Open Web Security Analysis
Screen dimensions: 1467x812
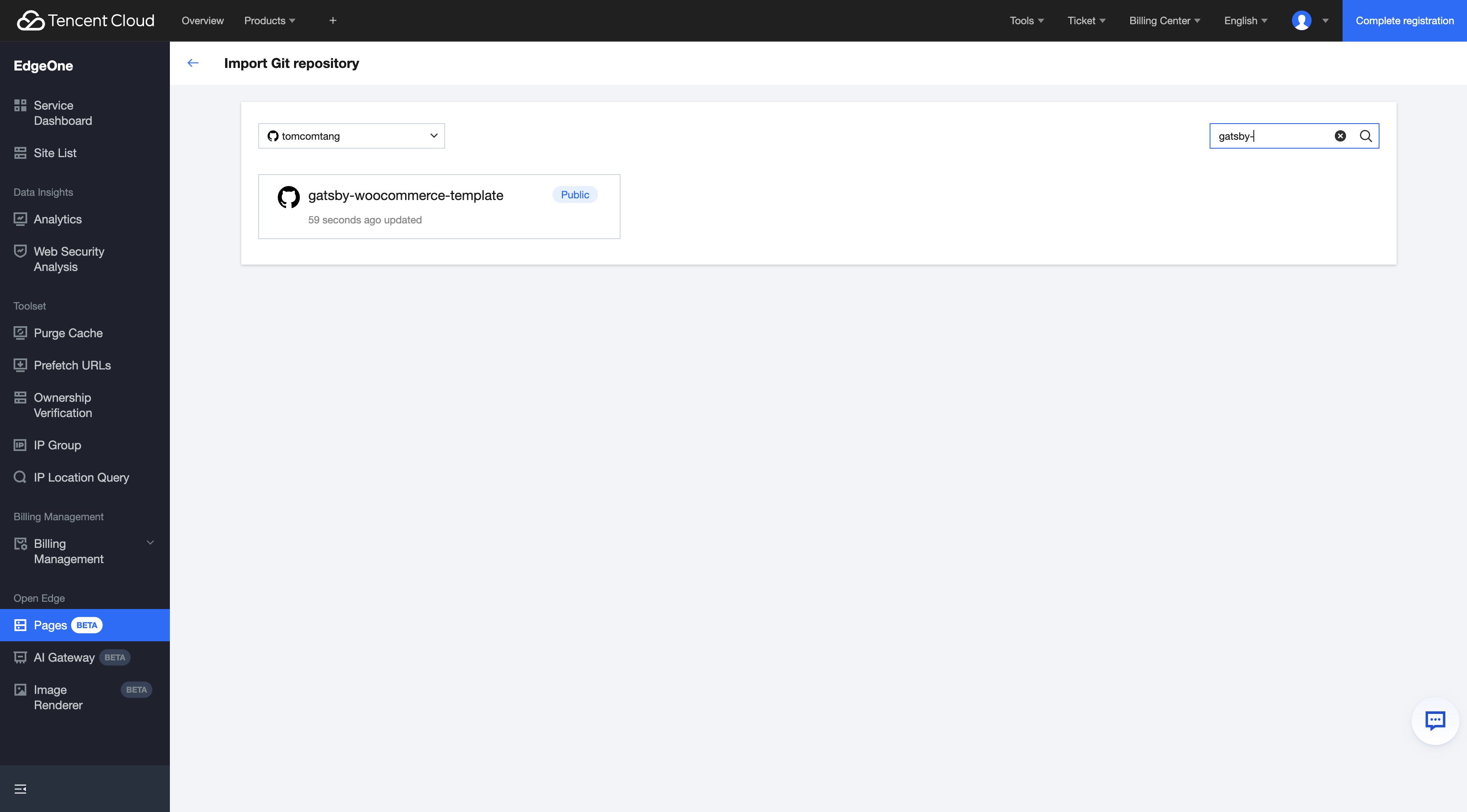point(85,259)
